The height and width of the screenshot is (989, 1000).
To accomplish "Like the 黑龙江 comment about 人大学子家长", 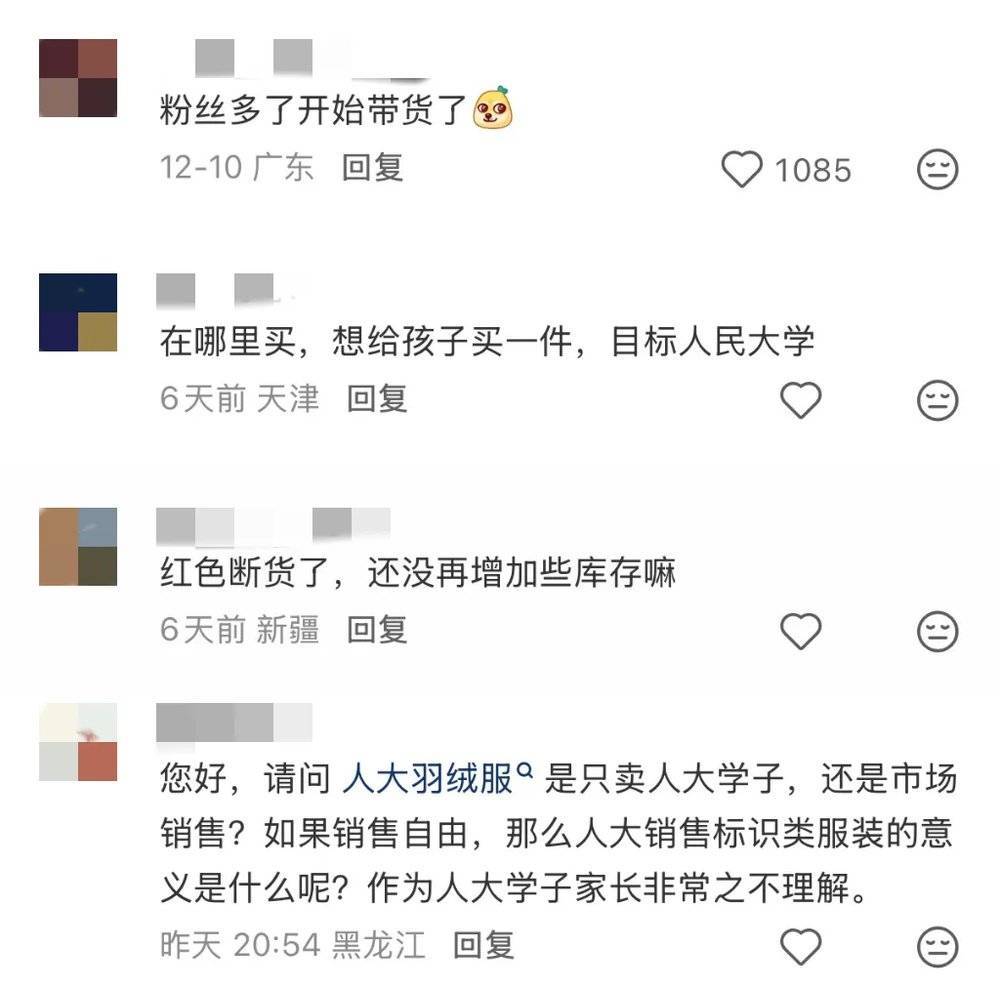I will pyautogui.click(x=801, y=946).
